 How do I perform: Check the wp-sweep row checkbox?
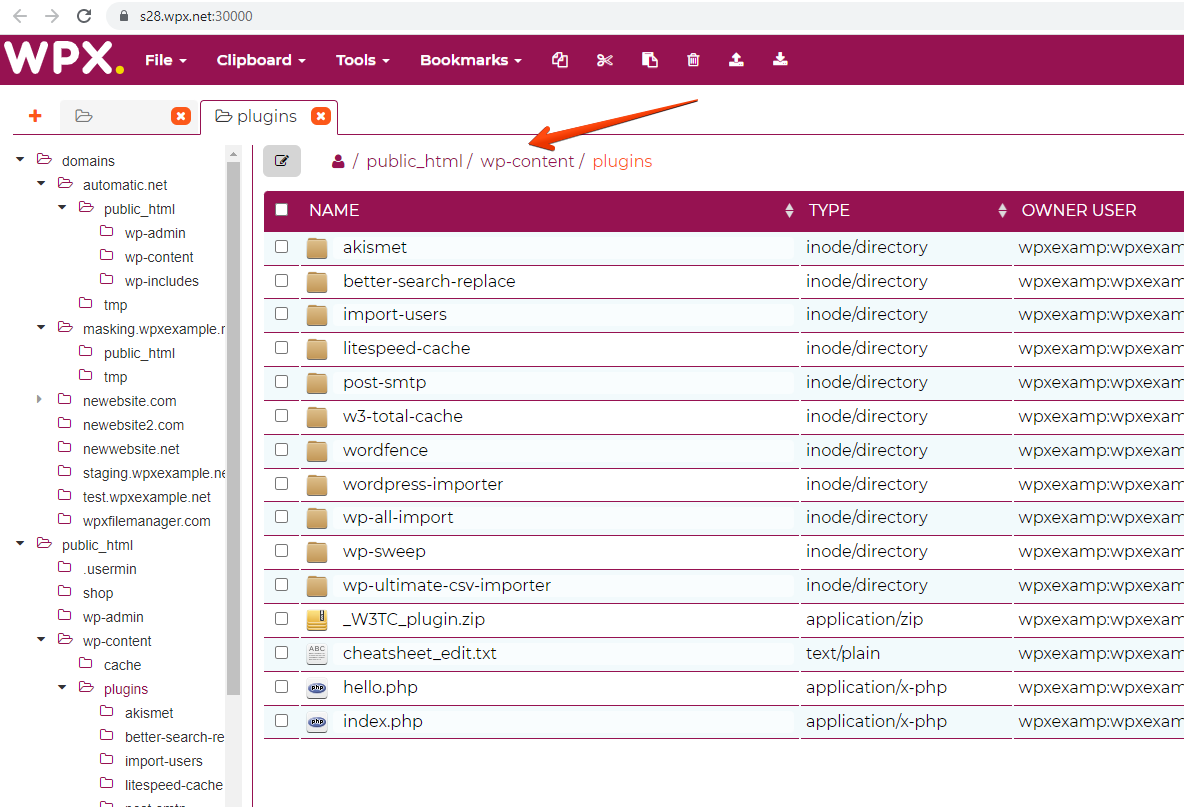coord(282,551)
